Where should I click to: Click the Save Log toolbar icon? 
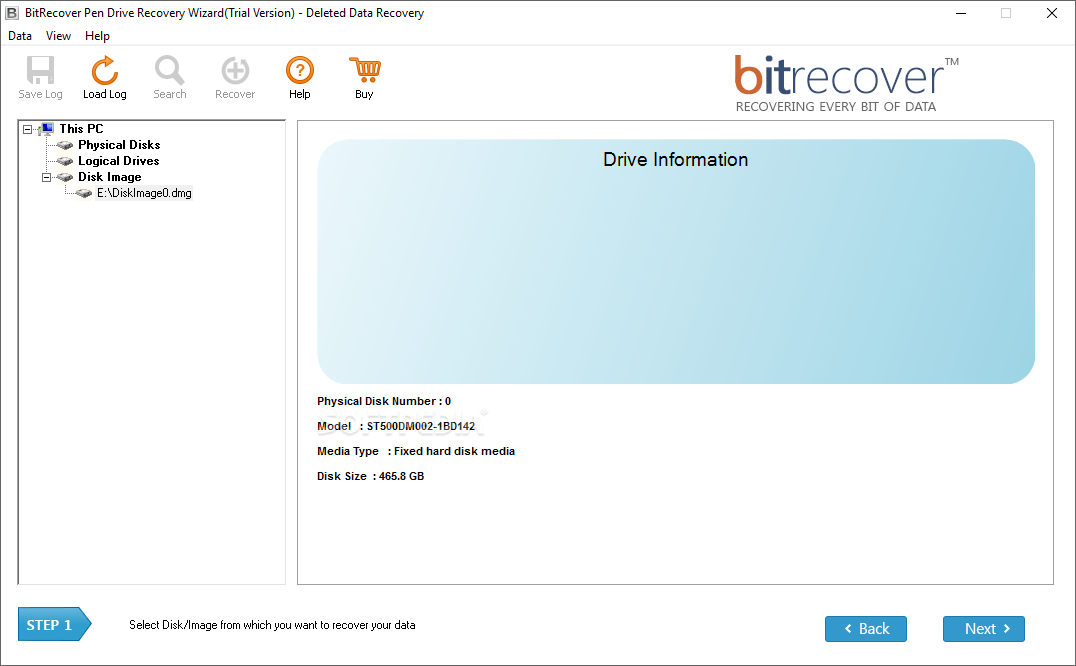[40, 70]
